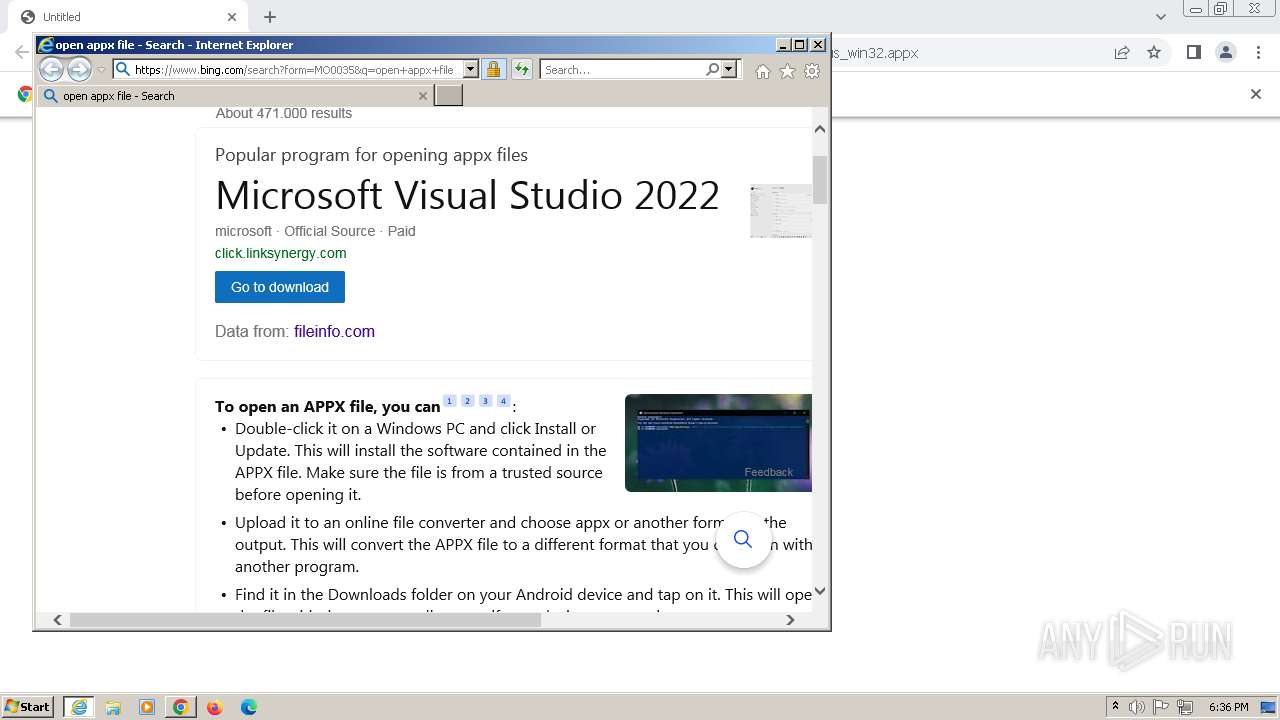View the security lock report icon
The height and width of the screenshot is (720, 1280).
point(493,69)
